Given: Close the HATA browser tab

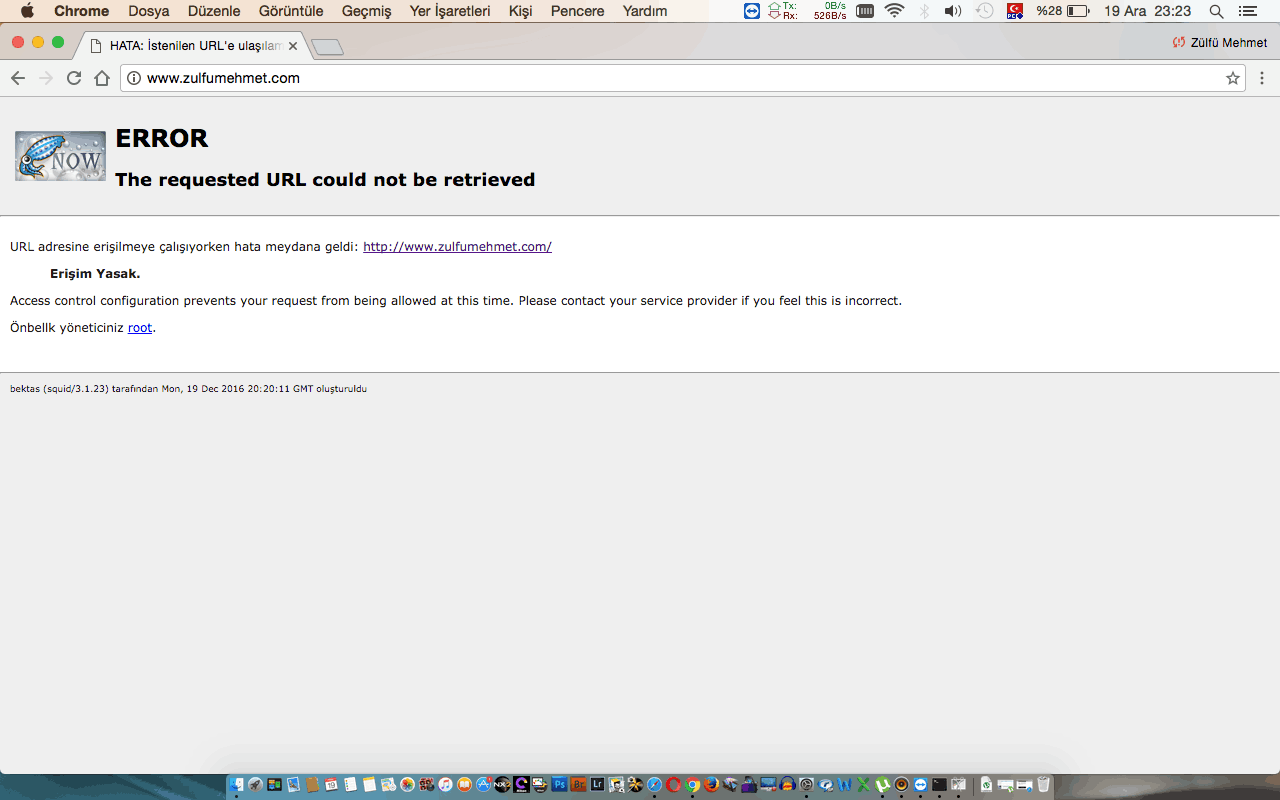Looking at the screenshot, I should 293,46.
